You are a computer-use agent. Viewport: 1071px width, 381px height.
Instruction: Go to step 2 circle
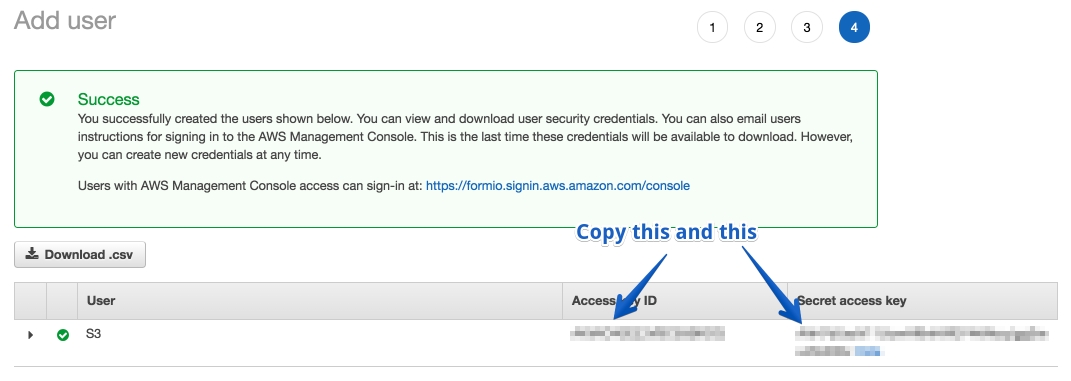(760, 28)
